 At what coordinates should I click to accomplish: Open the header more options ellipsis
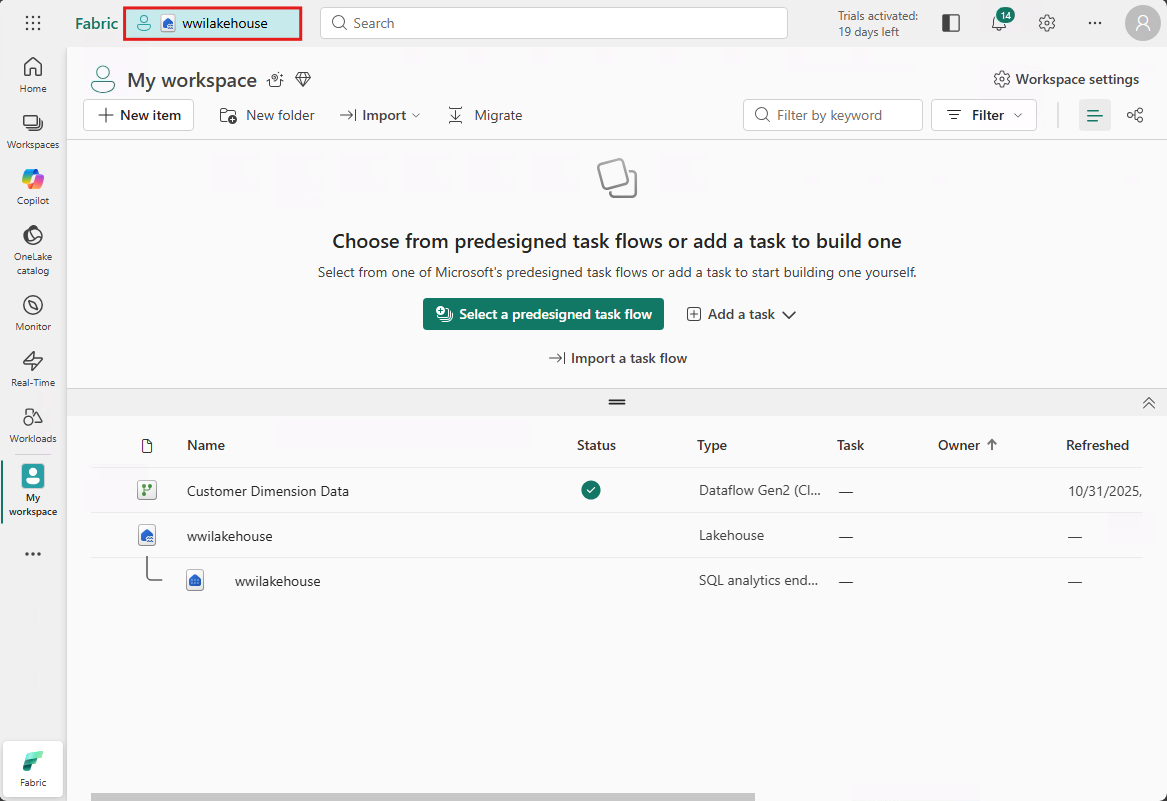click(1095, 23)
